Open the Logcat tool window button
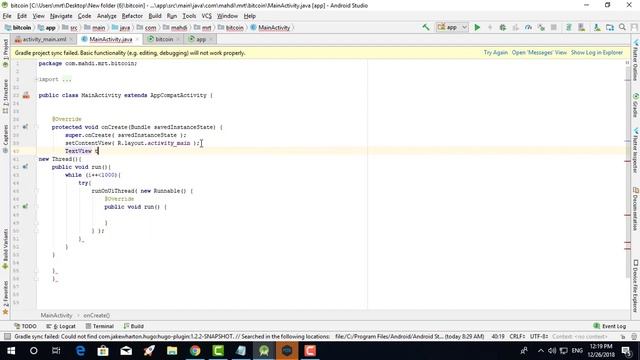Screen dimensions: 640x360 (61, 326)
